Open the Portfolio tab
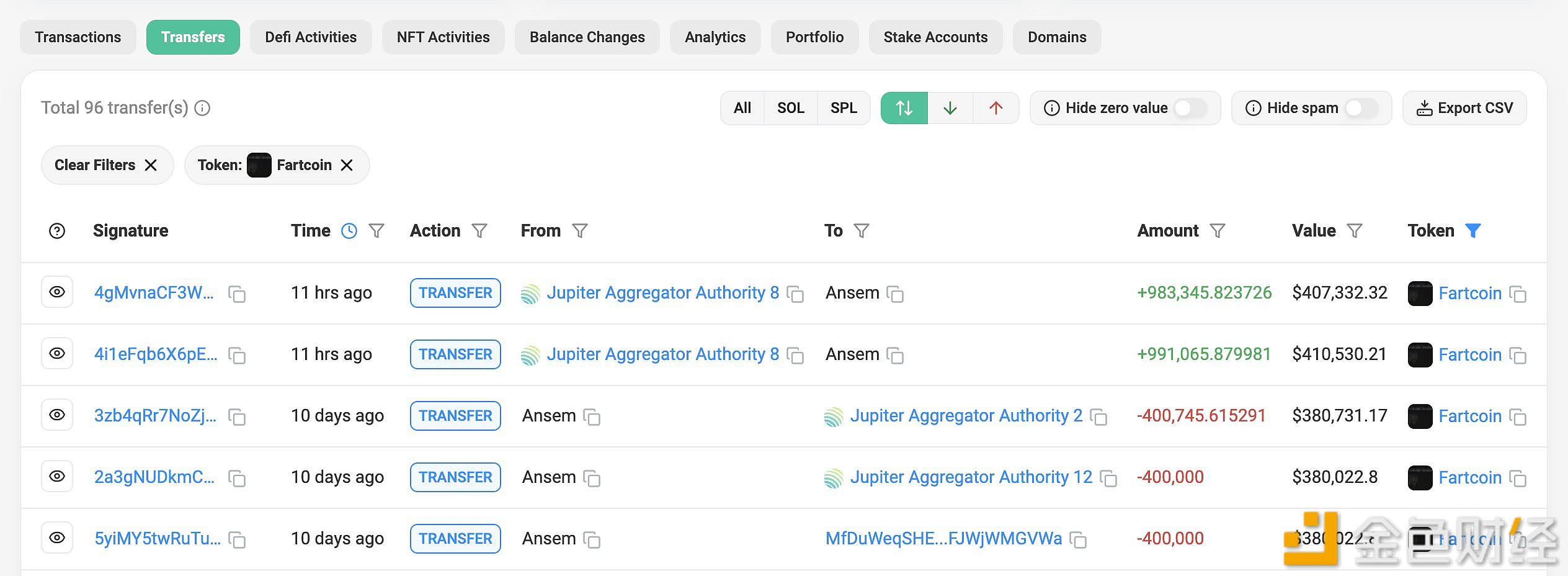The height and width of the screenshot is (576, 1568). pyautogui.click(x=815, y=37)
